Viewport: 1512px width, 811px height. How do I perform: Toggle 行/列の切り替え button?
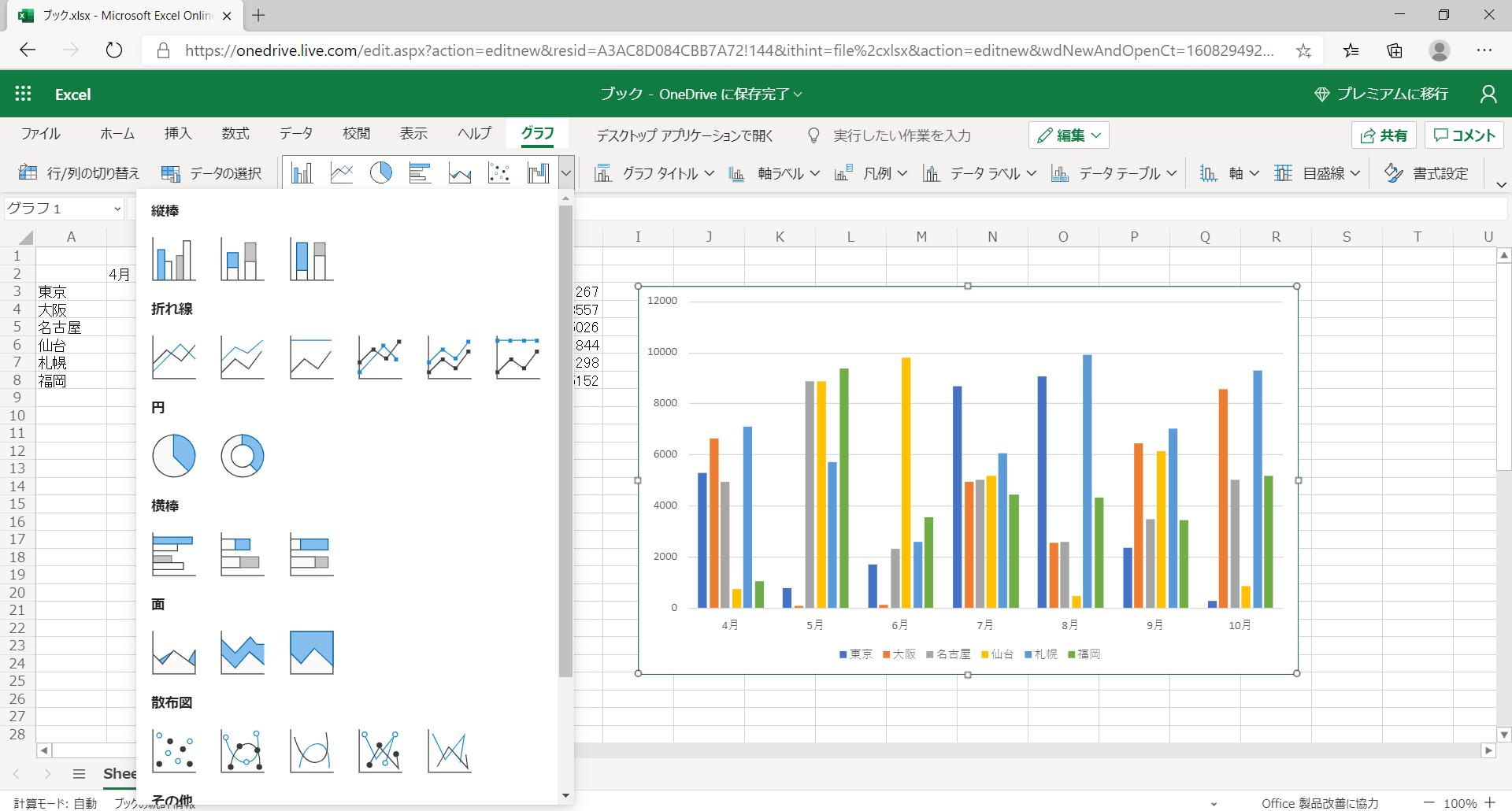(x=79, y=173)
